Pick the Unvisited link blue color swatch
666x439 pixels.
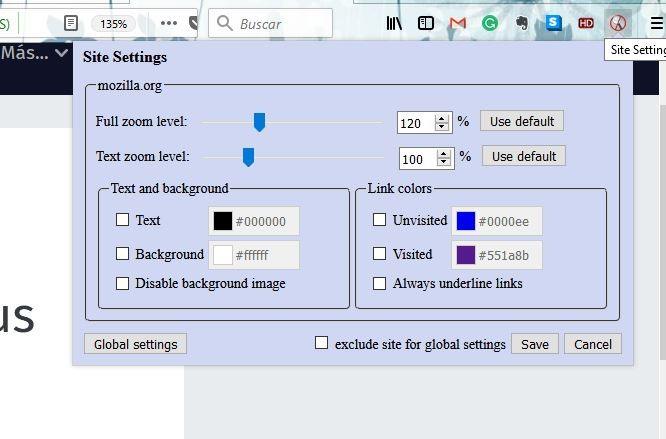pyautogui.click(x=465, y=221)
